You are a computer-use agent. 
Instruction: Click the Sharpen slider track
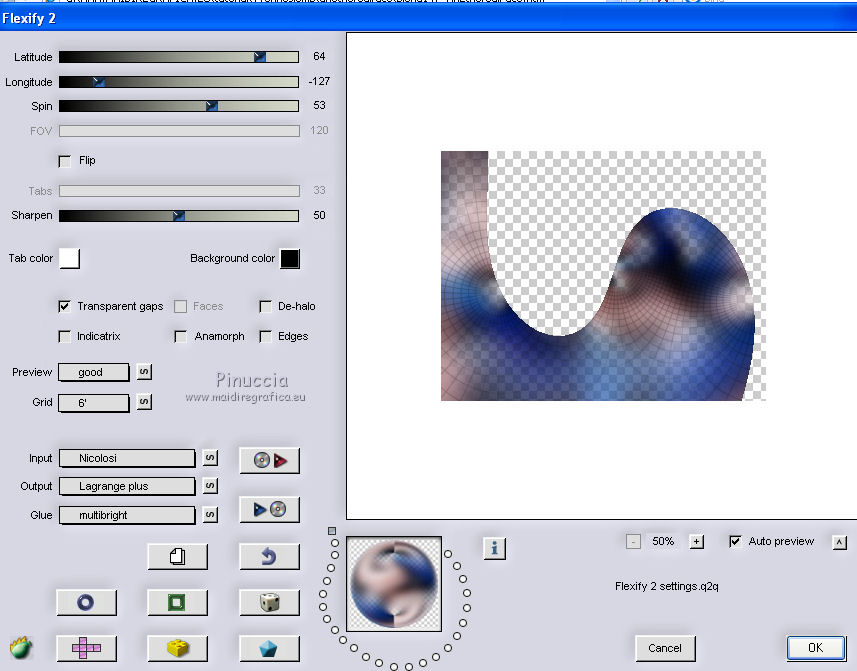point(179,216)
